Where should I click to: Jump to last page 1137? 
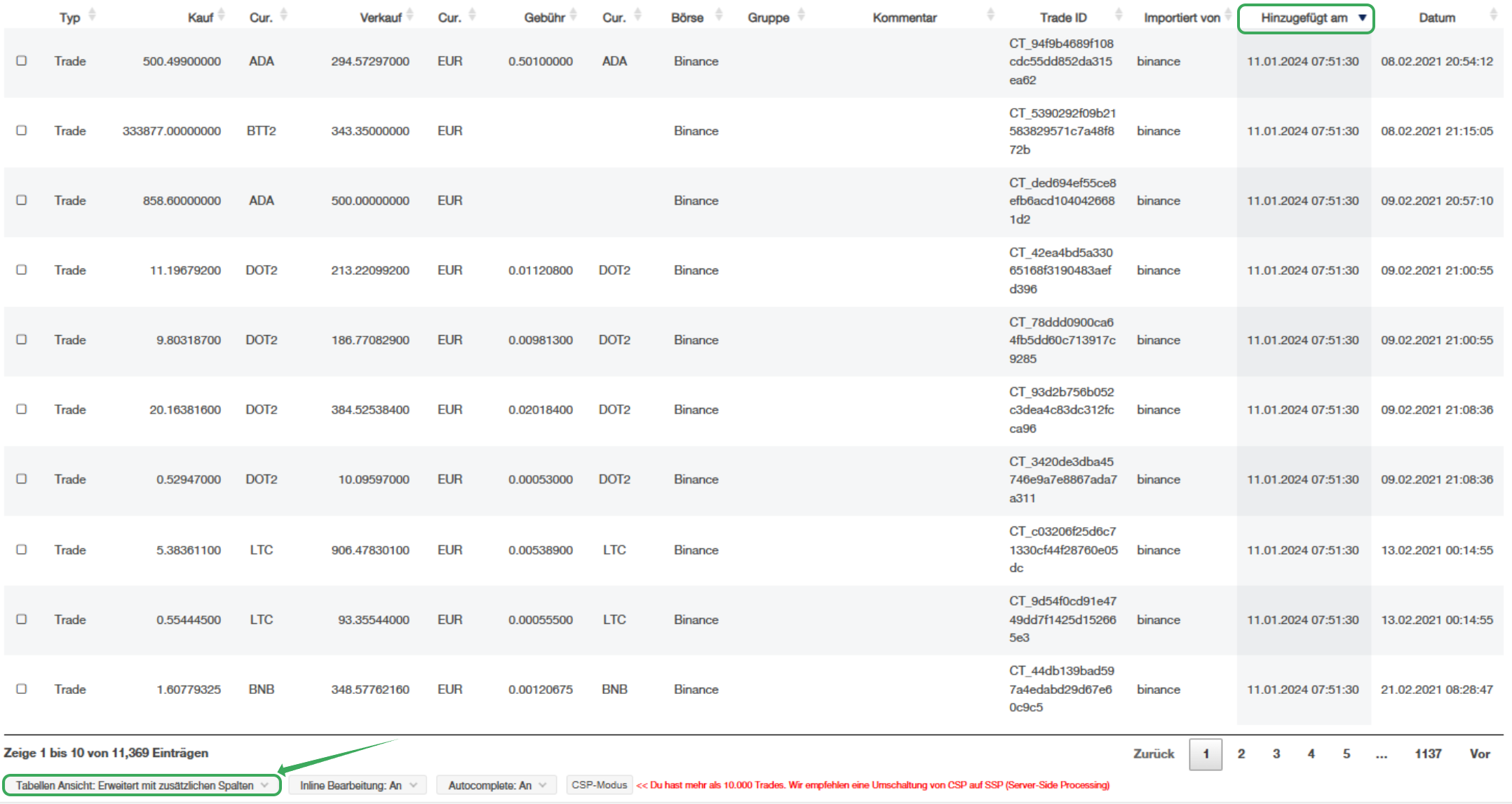coord(1428,754)
